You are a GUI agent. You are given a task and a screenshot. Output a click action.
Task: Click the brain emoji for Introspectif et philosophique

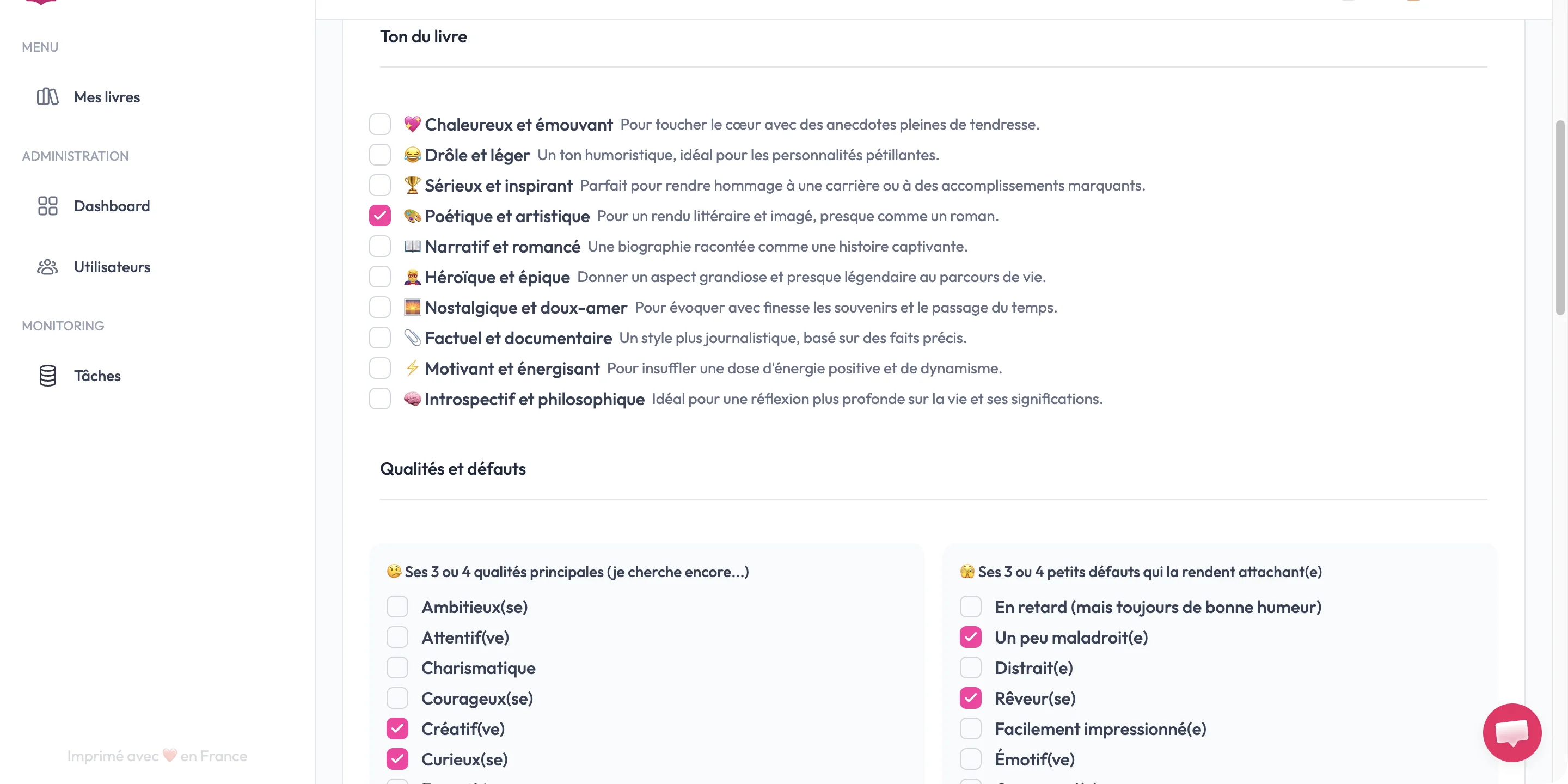[412, 399]
